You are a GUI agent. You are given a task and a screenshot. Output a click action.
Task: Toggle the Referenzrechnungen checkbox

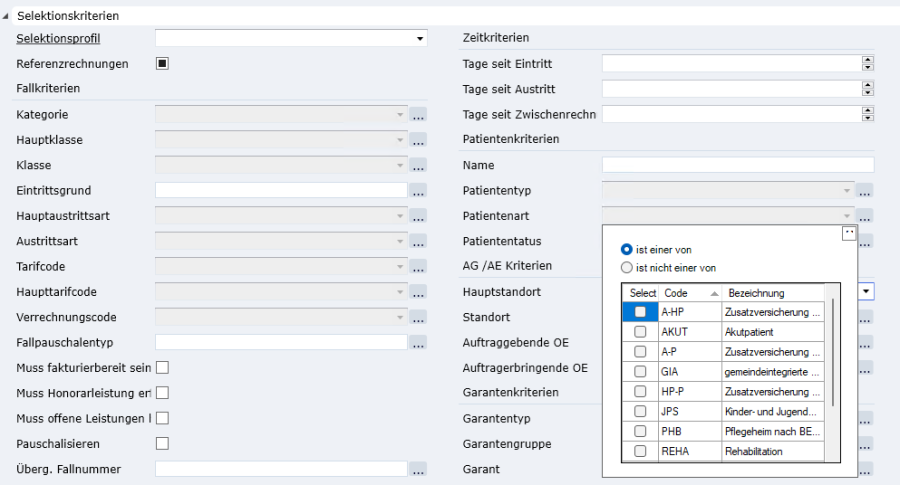pyautogui.click(x=162, y=64)
